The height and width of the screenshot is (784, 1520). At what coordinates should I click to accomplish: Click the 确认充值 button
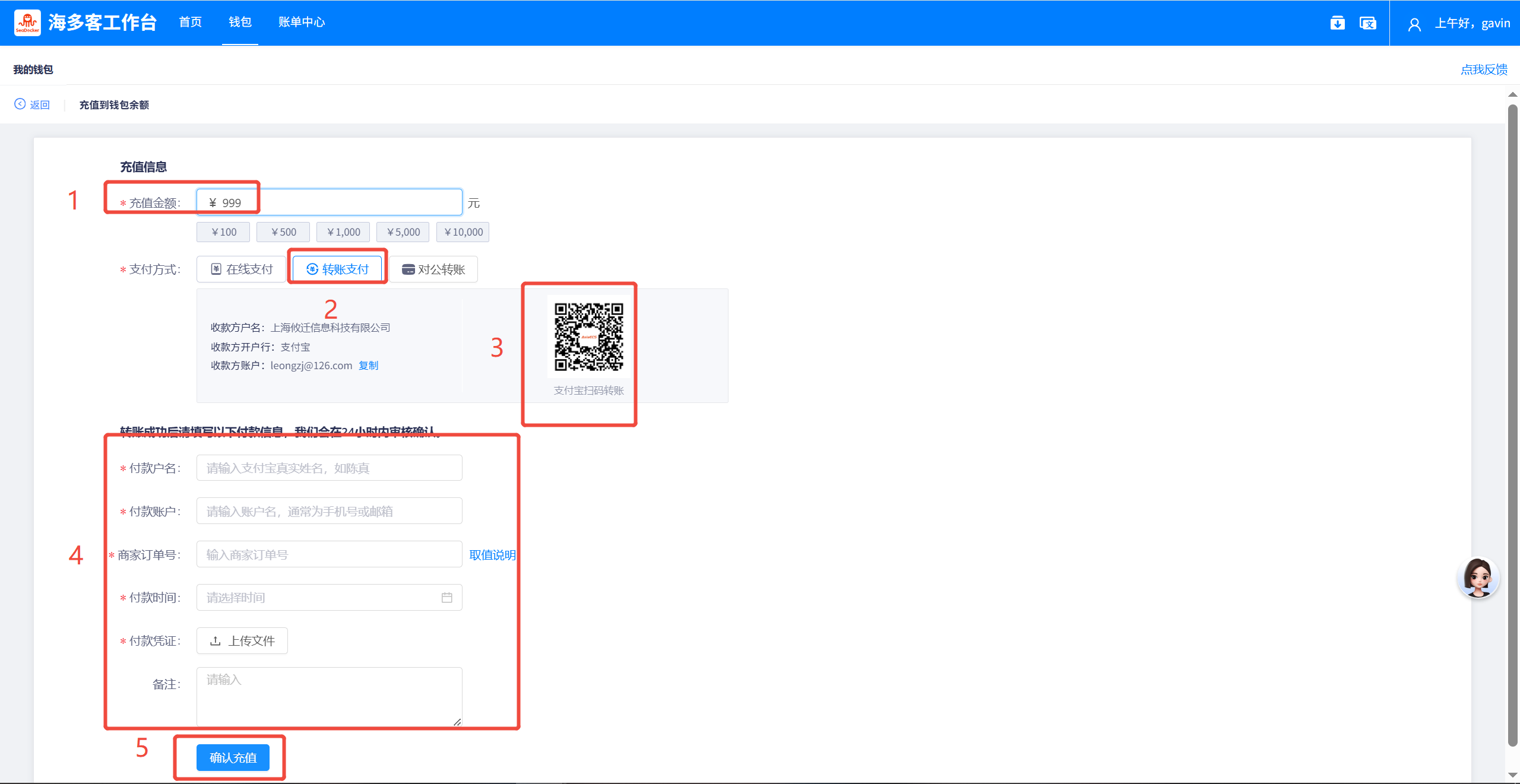point(233,757)
